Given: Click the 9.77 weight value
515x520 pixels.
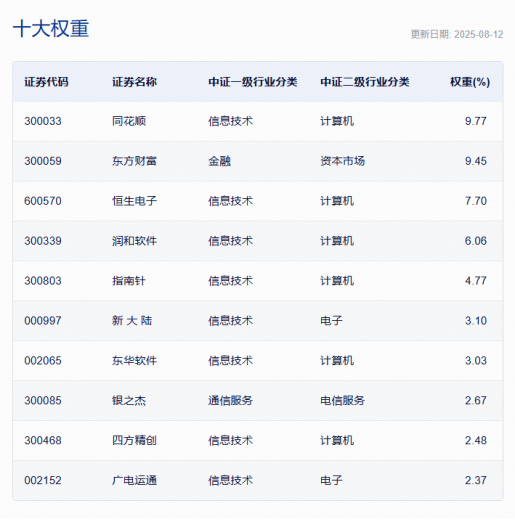Looking at the screenshot, I should coord(476,121).
